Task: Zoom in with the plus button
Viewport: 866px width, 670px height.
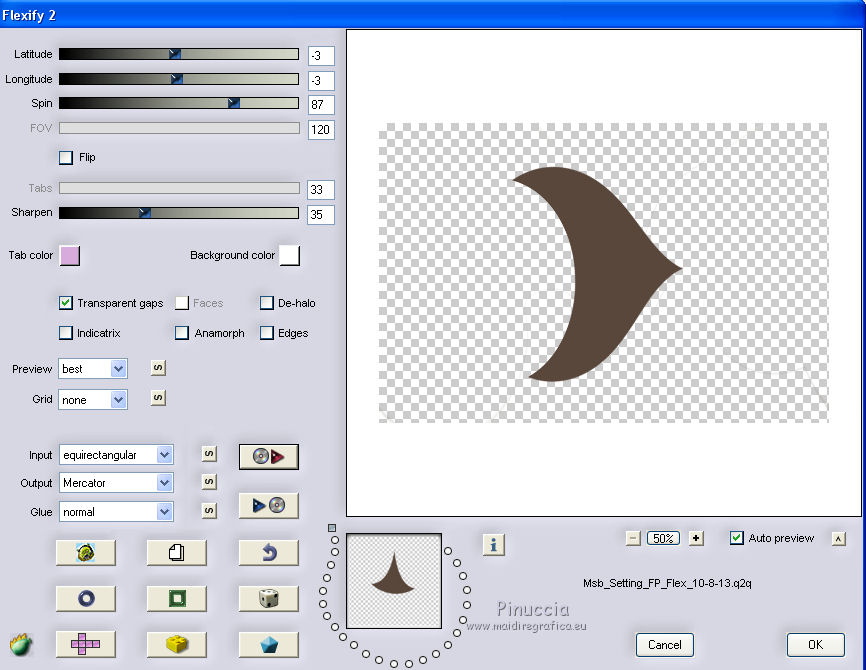Action: (x=696, y=538)
